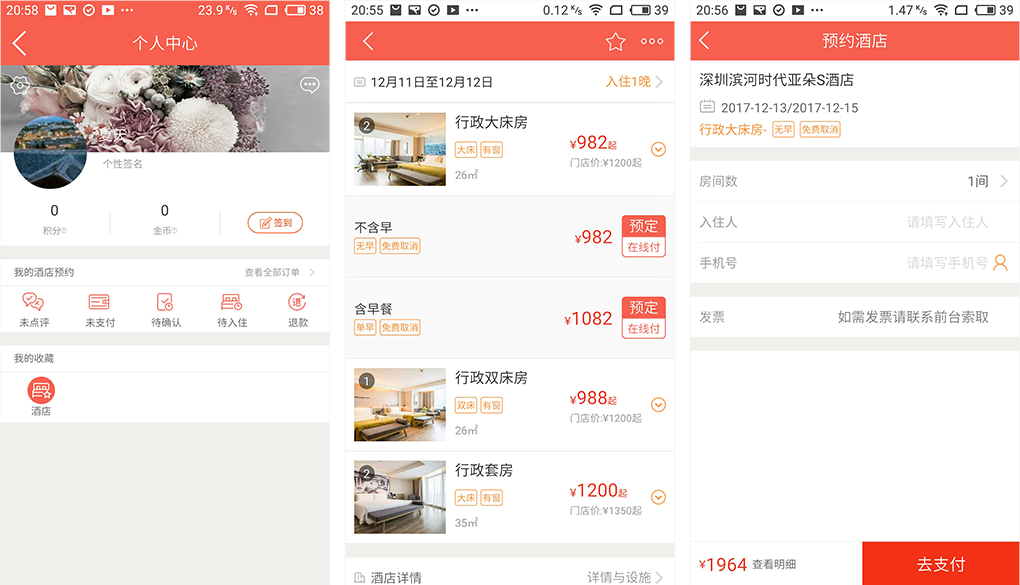Screen dimensions: 1020x585
Task: Favorite the hotel with star icon
Action: 615,42
